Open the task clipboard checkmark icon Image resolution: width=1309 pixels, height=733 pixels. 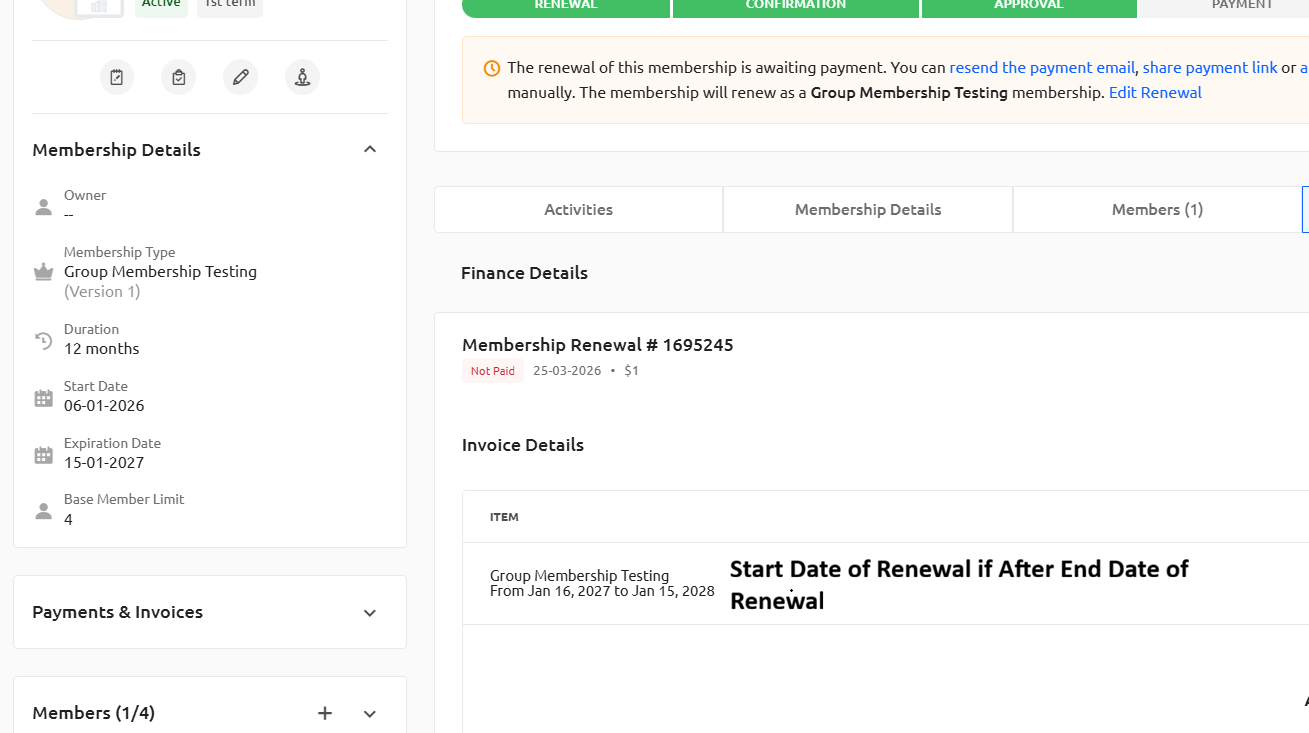179,77
